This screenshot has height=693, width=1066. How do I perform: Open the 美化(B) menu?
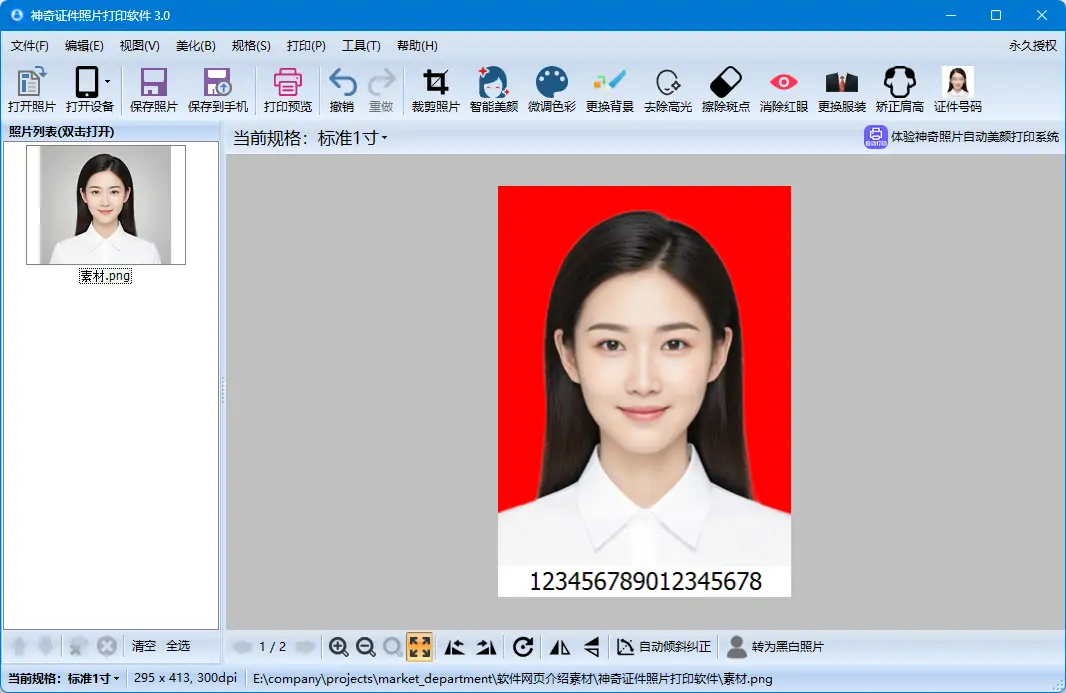coord(195,46)
